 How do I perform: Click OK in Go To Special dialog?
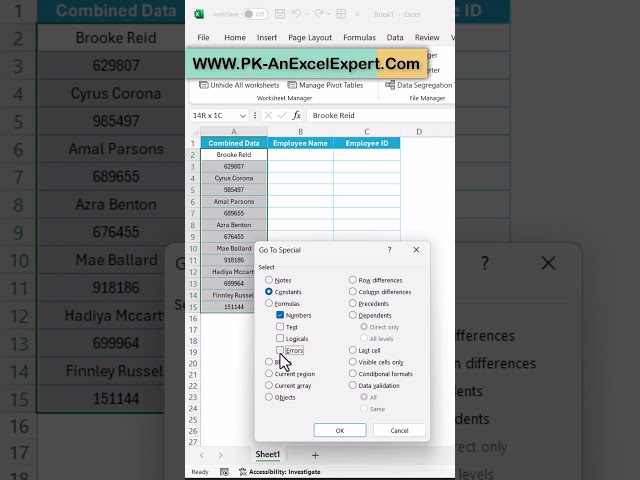click(x=340, y=430)
